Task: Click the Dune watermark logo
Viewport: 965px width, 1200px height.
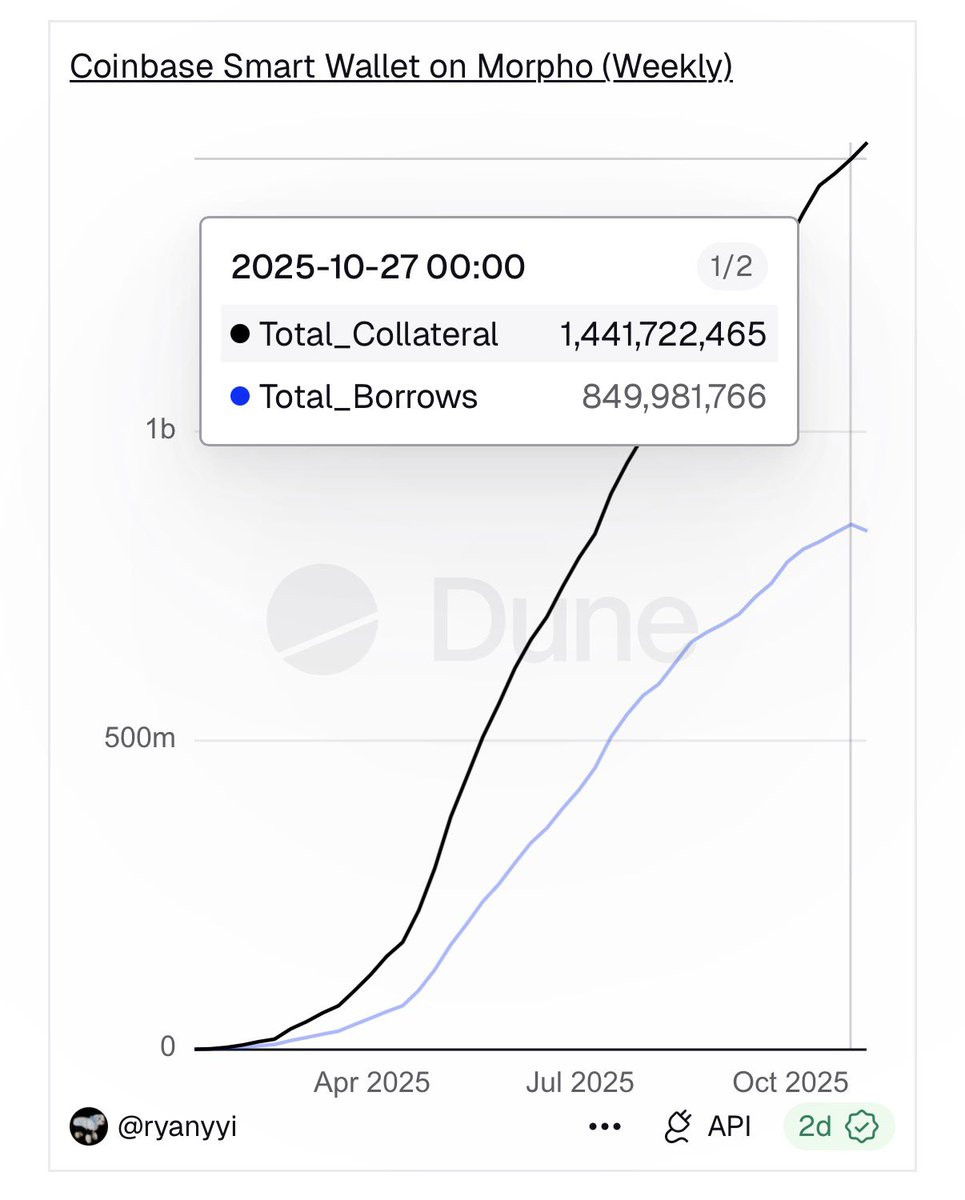Action: (x=482, y=619)
